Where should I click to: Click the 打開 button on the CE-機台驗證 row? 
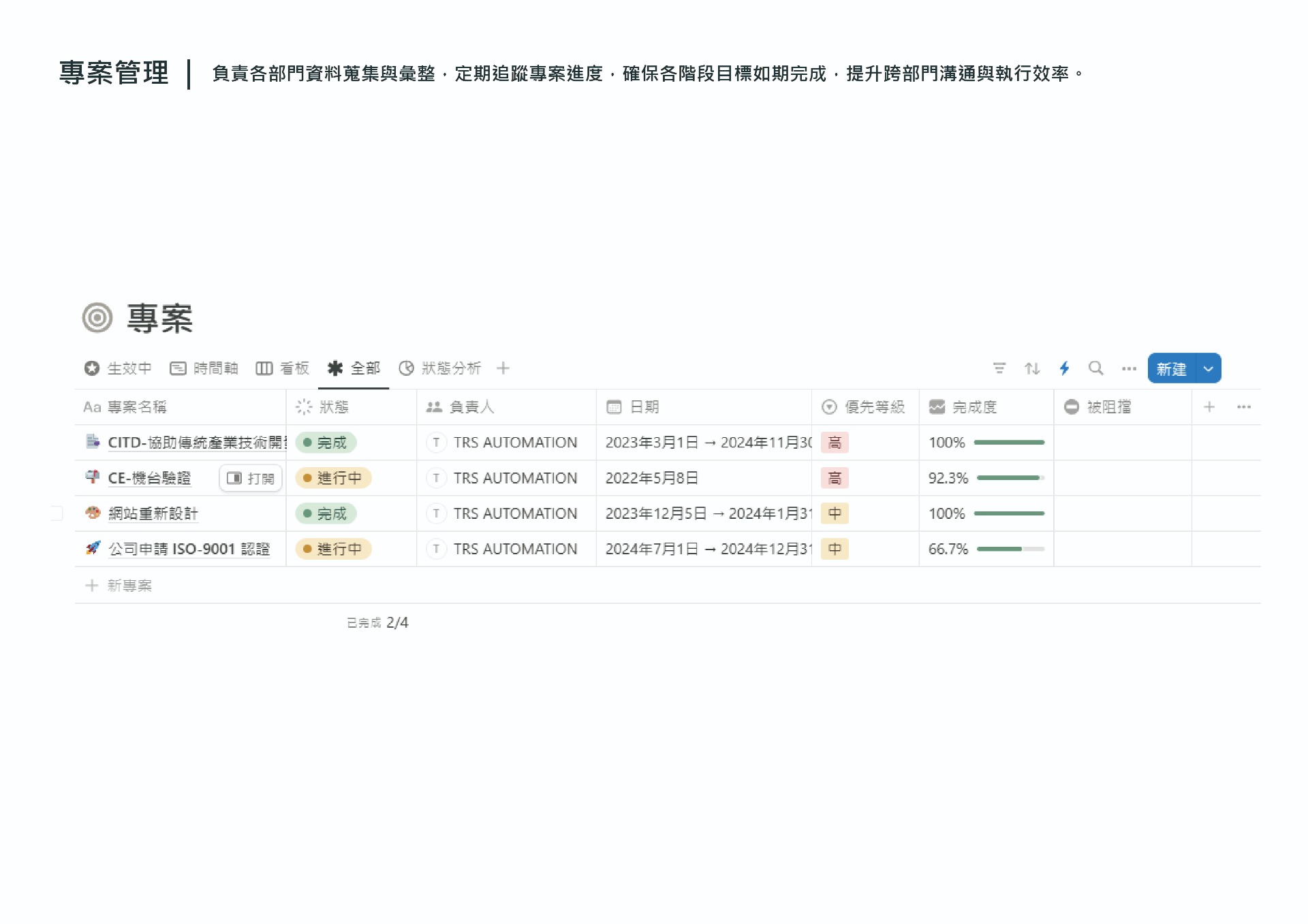tap(251, 478)
